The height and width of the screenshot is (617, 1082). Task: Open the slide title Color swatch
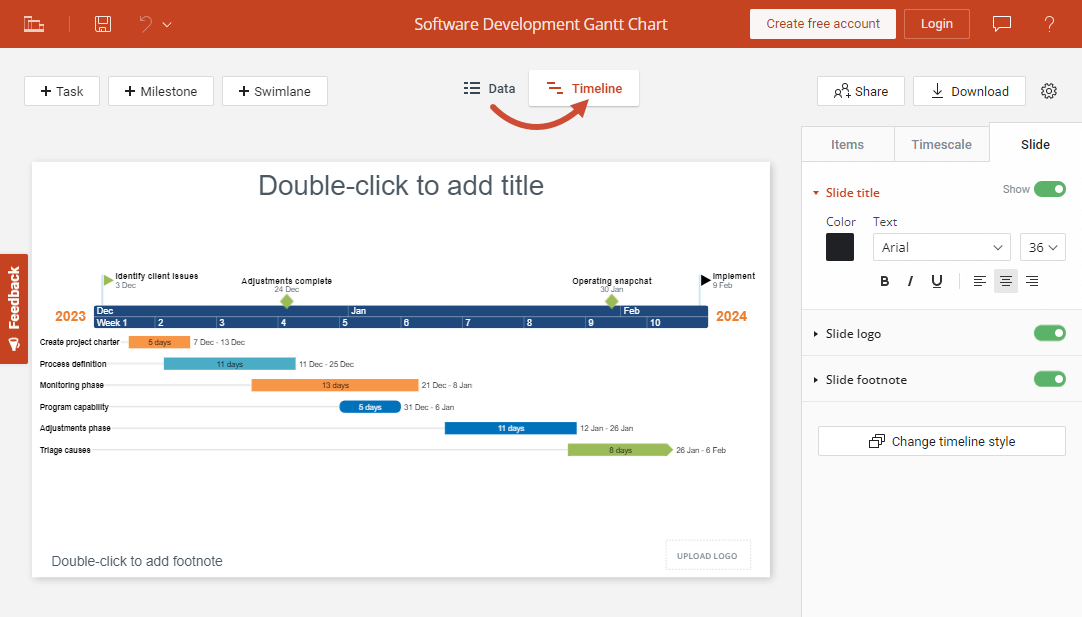tap(840, 247)
